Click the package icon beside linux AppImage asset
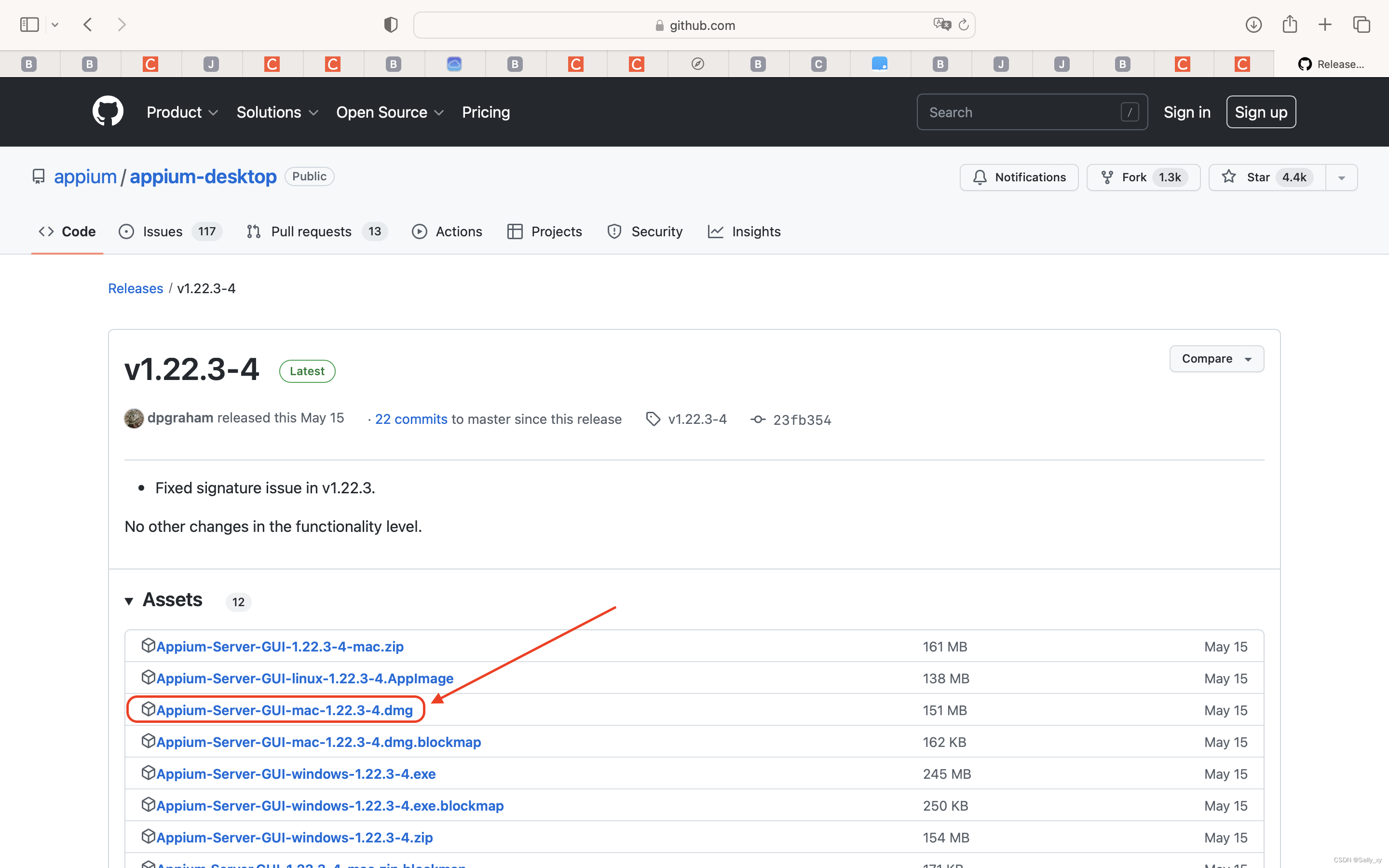 pyautogui.click(x=148, y=677)
